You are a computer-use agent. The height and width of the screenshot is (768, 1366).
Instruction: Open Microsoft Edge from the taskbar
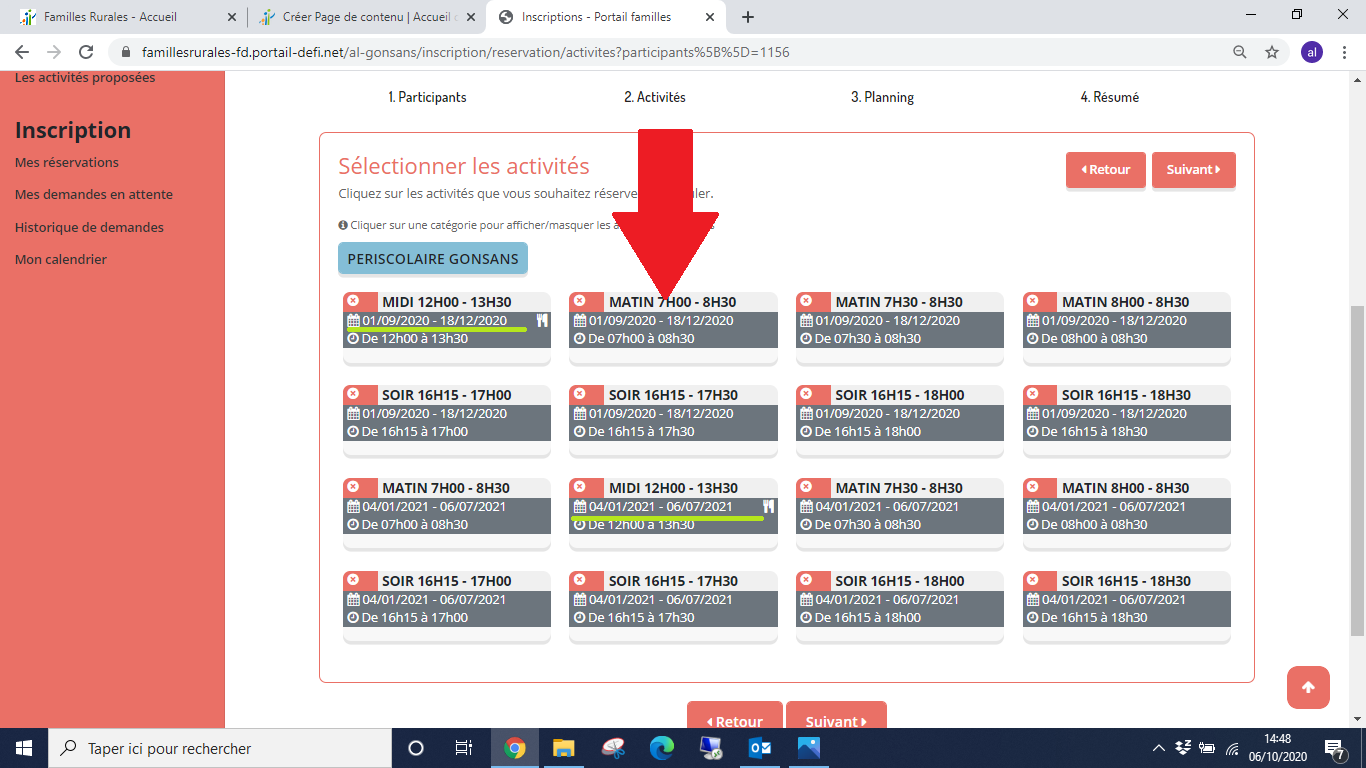pos(662,748)
